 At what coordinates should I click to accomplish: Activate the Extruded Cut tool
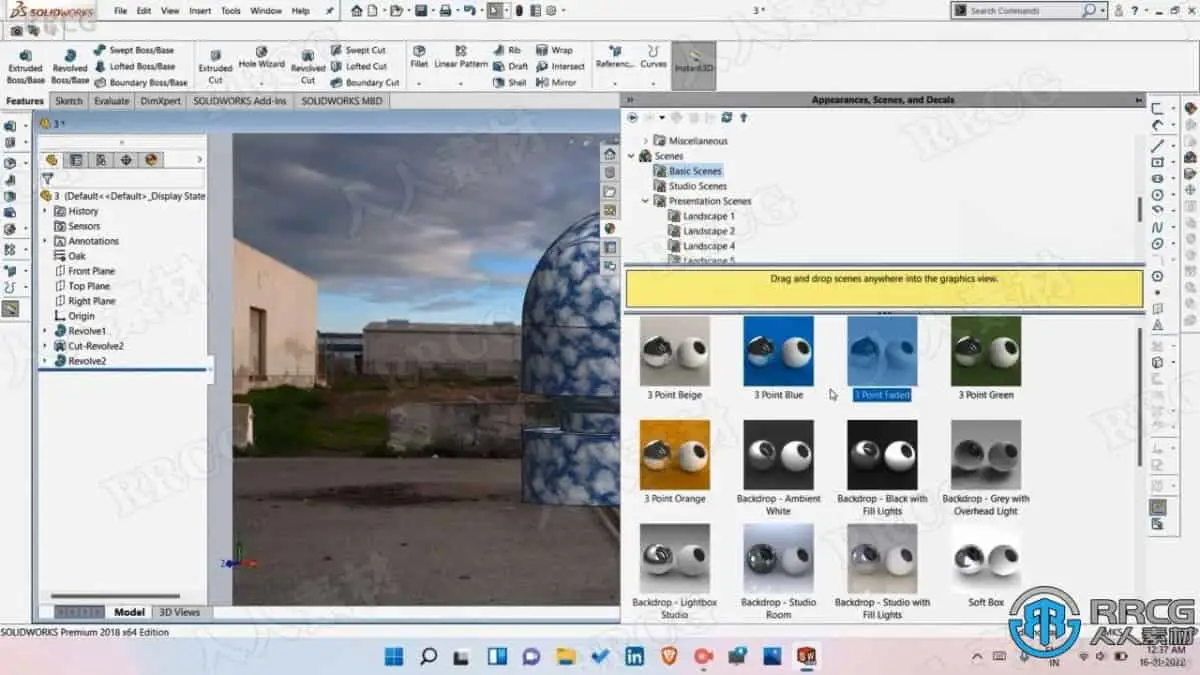(216, 67)
